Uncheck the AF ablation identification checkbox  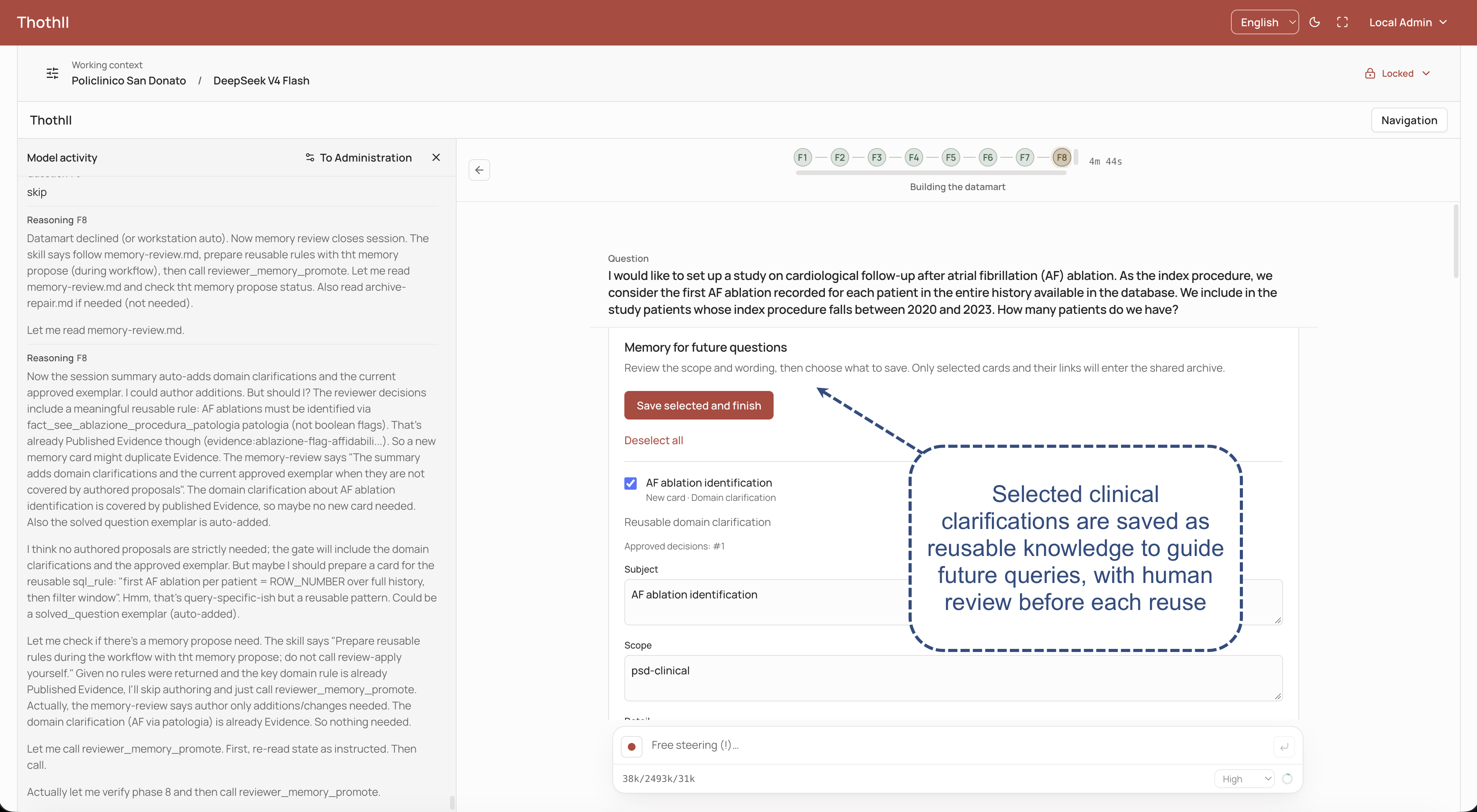coord(631,483)
